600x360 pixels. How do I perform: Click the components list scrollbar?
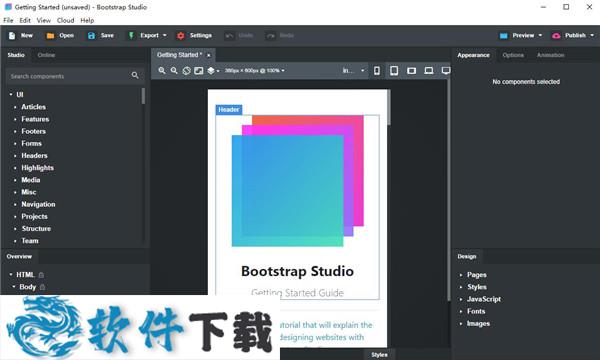click(x=143, y=96)
